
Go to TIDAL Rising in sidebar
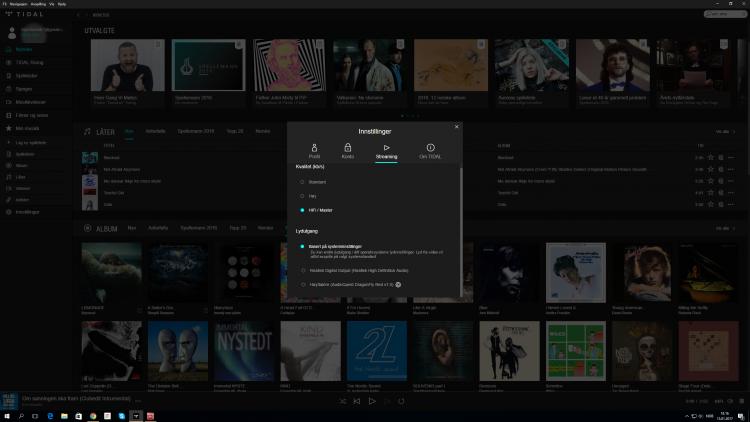click(25, 63)
